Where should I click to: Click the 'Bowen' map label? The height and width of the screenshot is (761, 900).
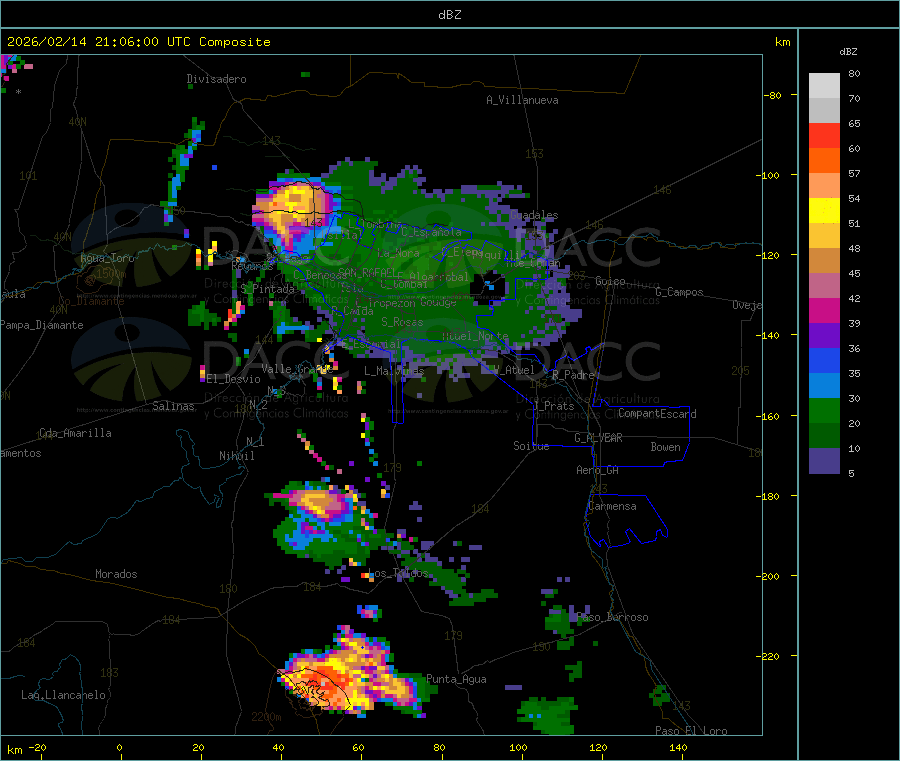[x=666, y=447]
